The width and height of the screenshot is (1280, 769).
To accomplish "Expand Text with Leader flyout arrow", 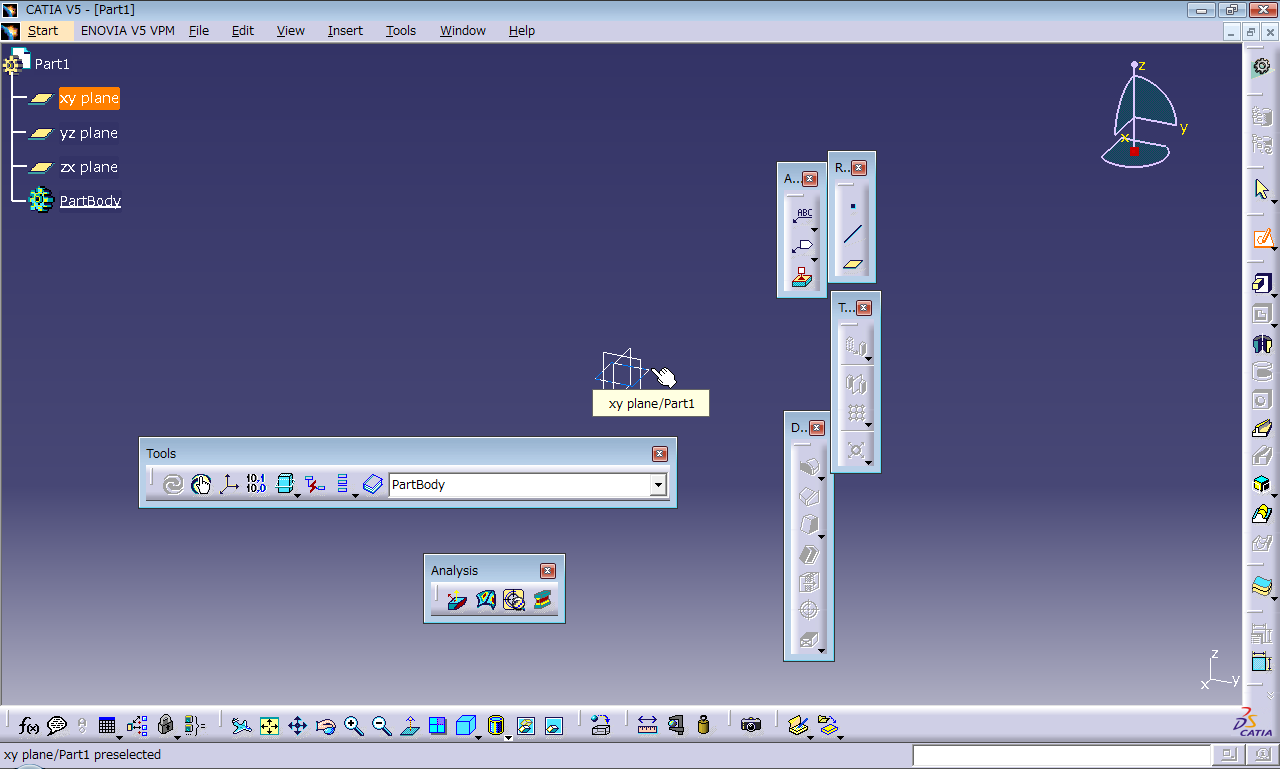I will coord(815,228).
